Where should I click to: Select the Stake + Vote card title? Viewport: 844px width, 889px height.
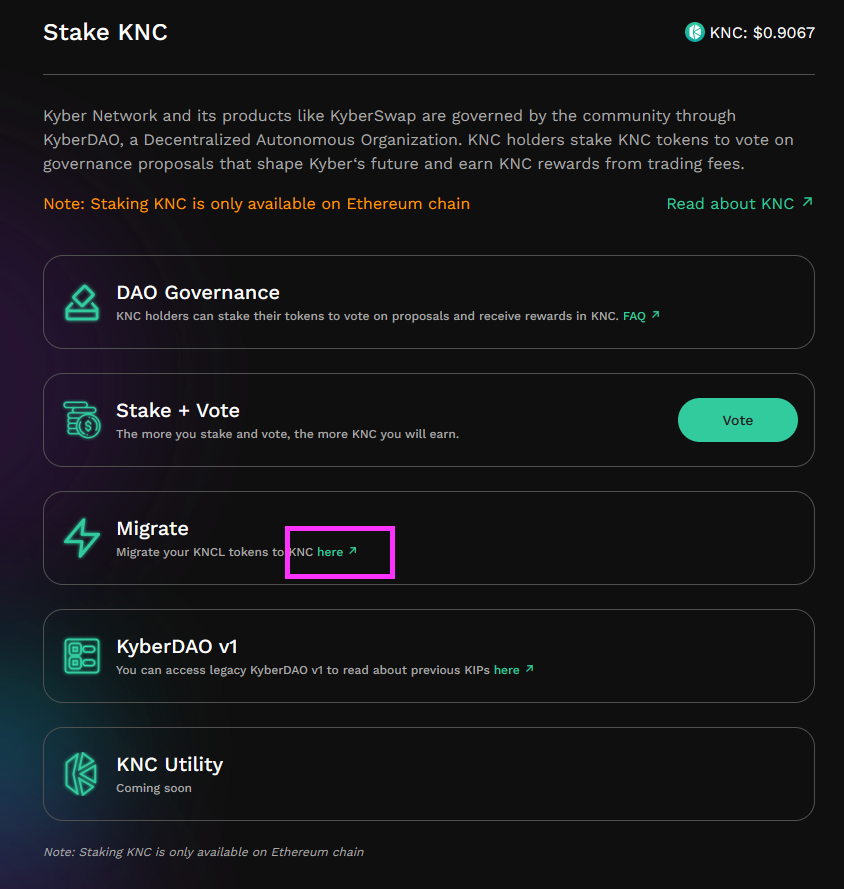(178, 410)
